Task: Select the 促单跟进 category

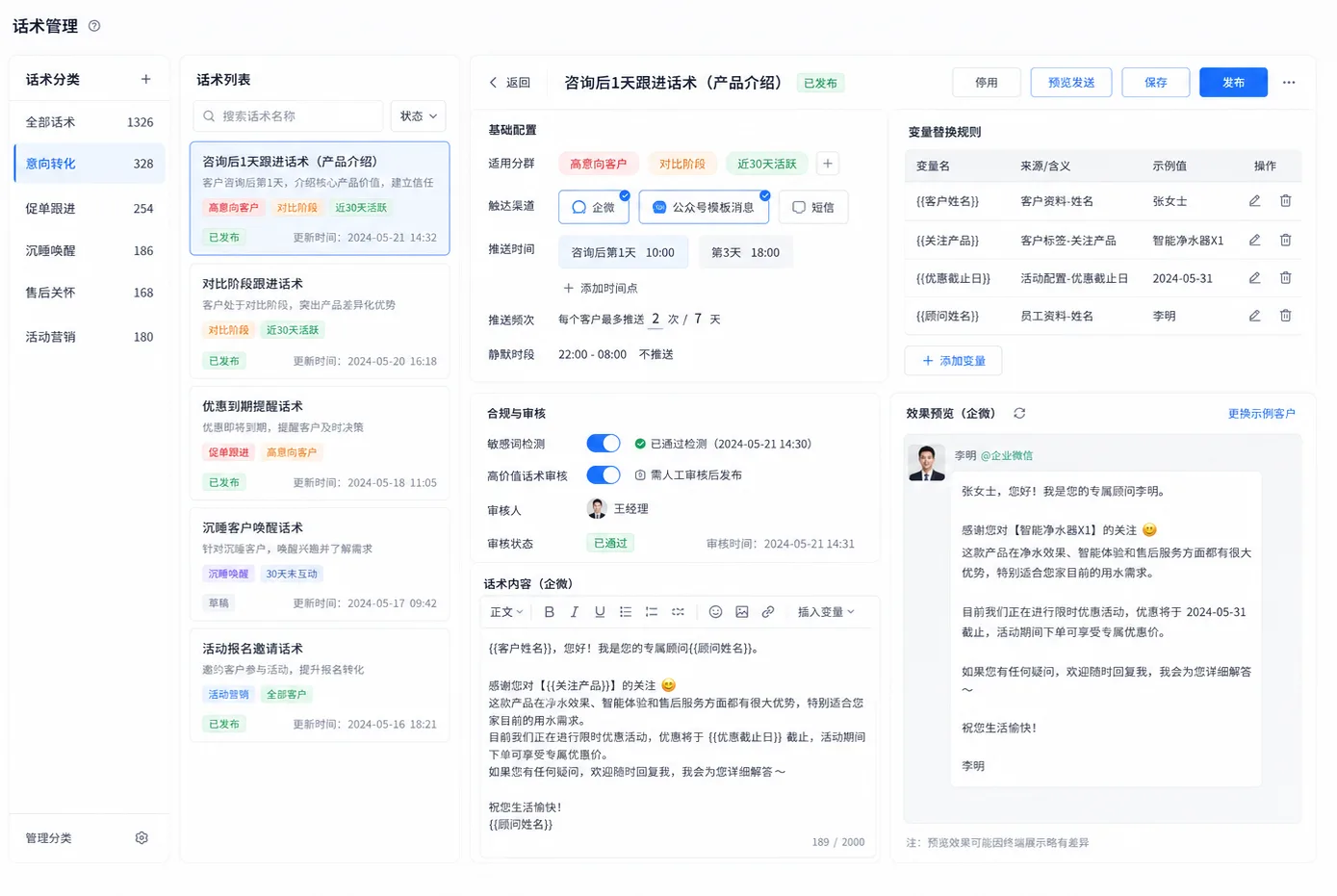Action: tap(90, 209)
